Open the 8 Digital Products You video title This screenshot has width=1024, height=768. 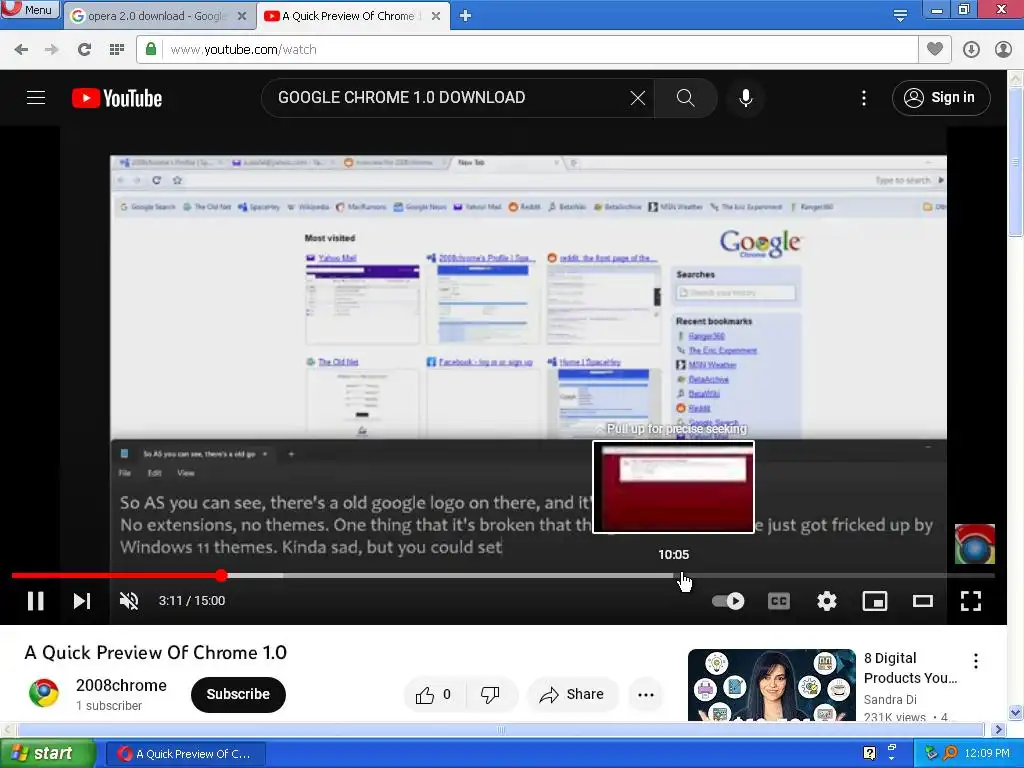[910, 668]
